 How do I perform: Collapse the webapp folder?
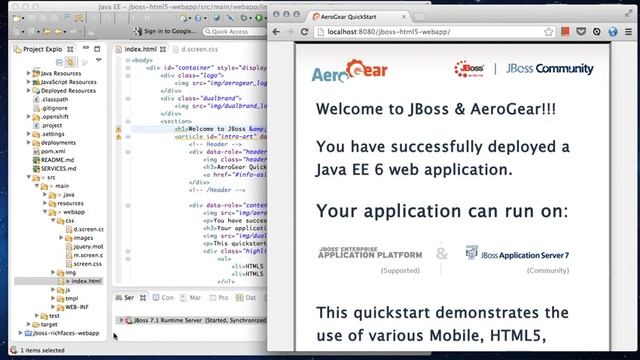point(45,212)
